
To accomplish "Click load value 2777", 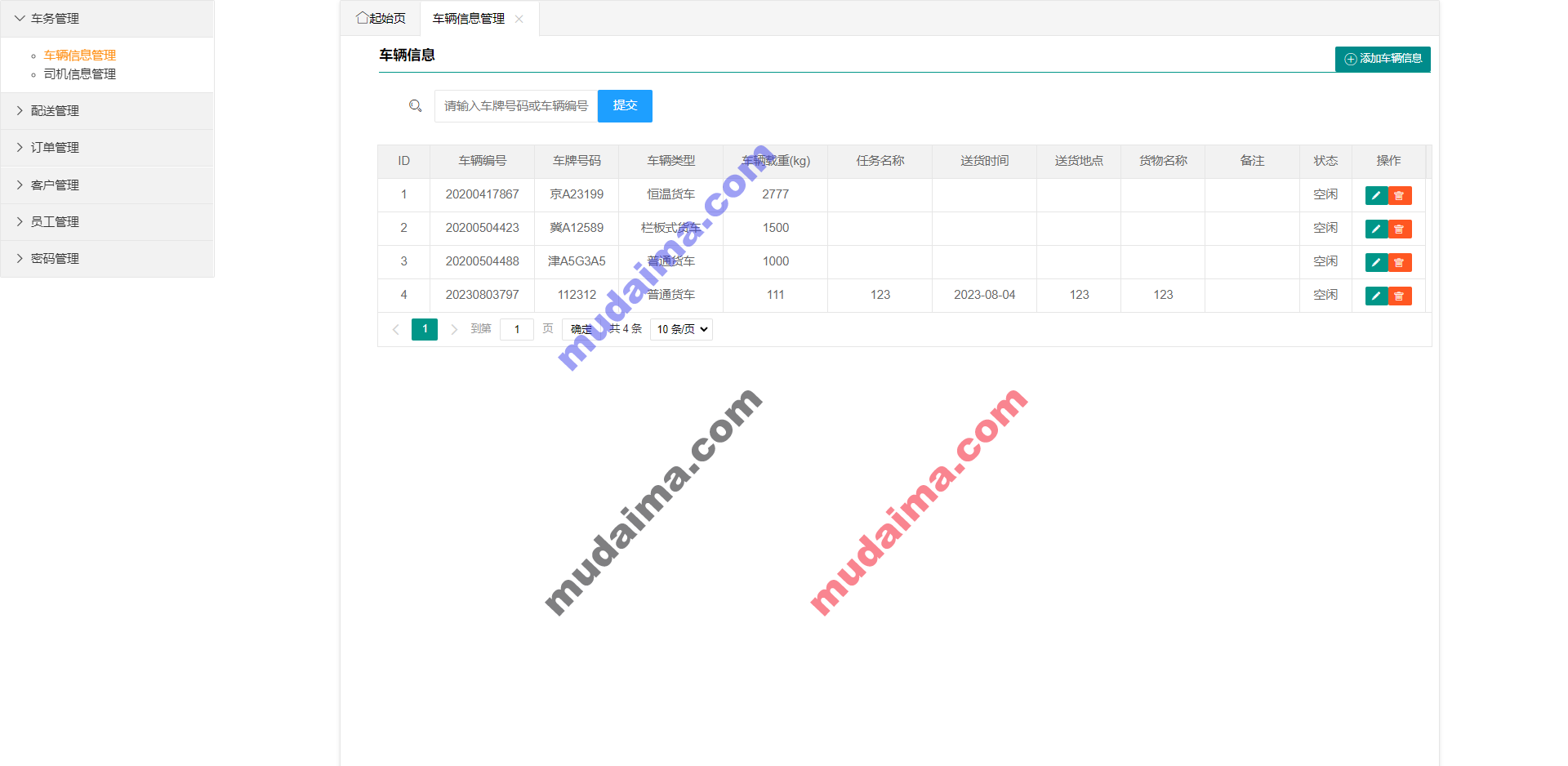I will pos(776,194).
